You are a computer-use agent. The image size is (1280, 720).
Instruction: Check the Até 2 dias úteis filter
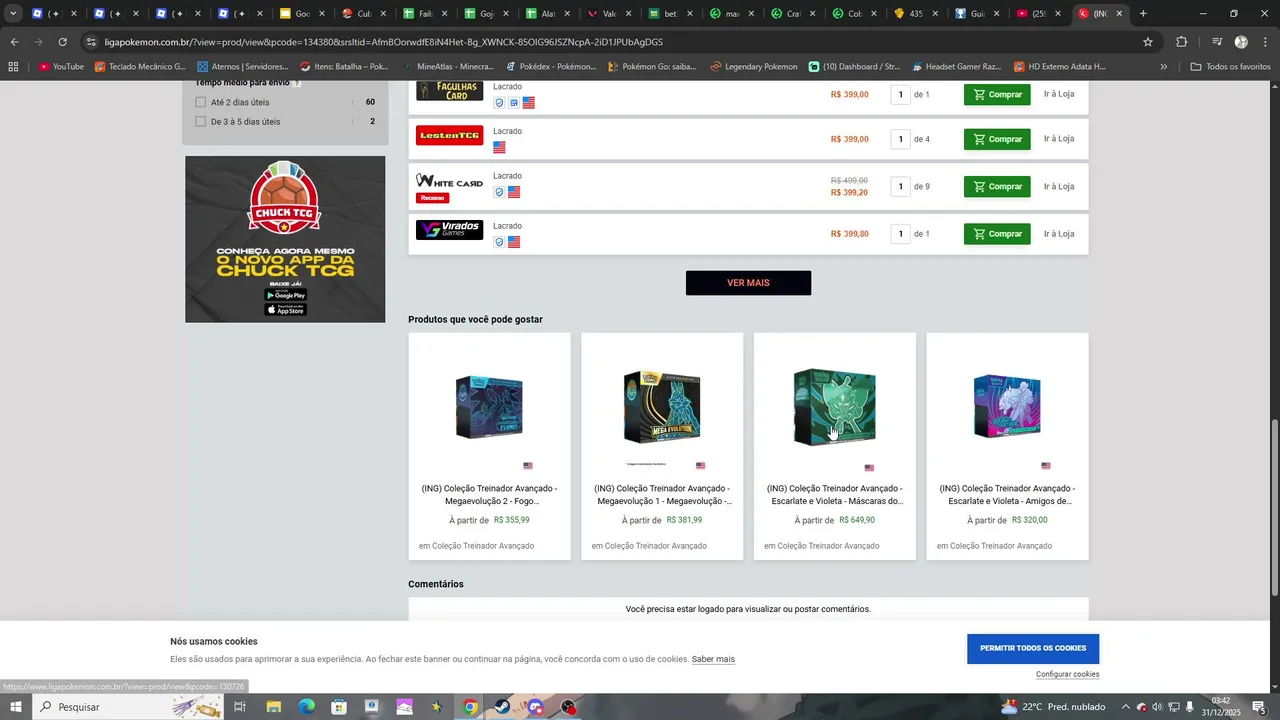point(201,102)
